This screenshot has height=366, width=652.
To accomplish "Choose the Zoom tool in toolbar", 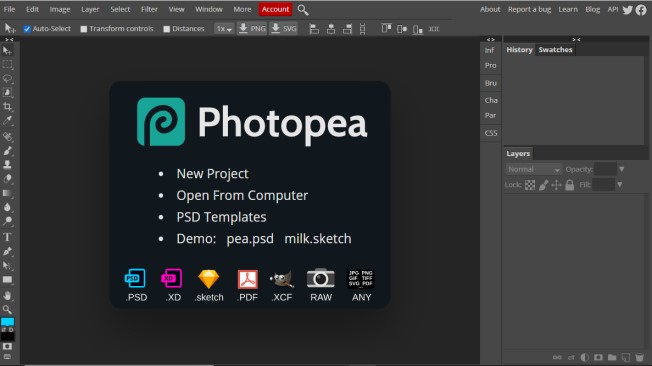I will [7, 309].
